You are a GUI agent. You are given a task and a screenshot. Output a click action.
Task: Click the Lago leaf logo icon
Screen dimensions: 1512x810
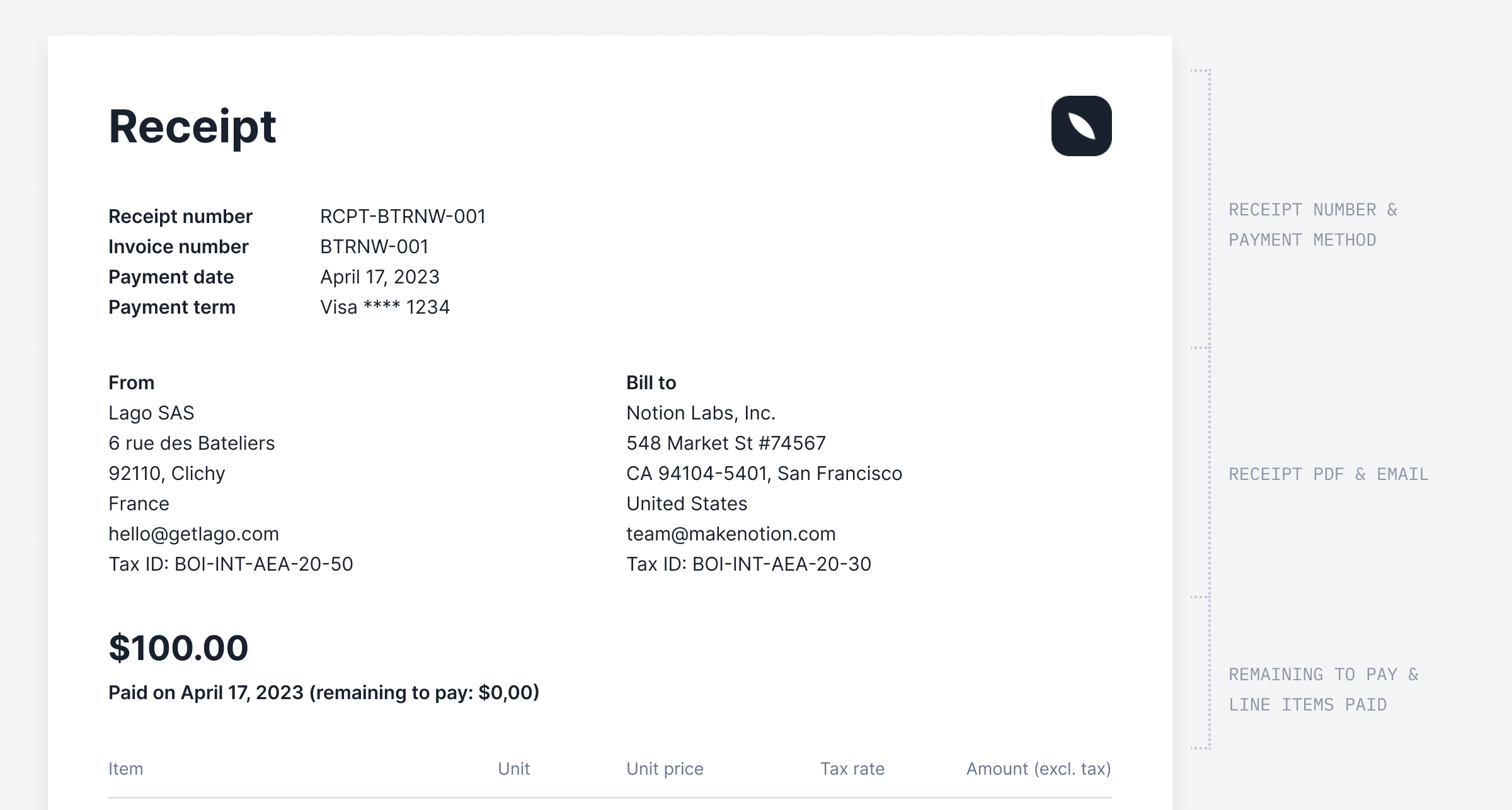pos(1081,126)
